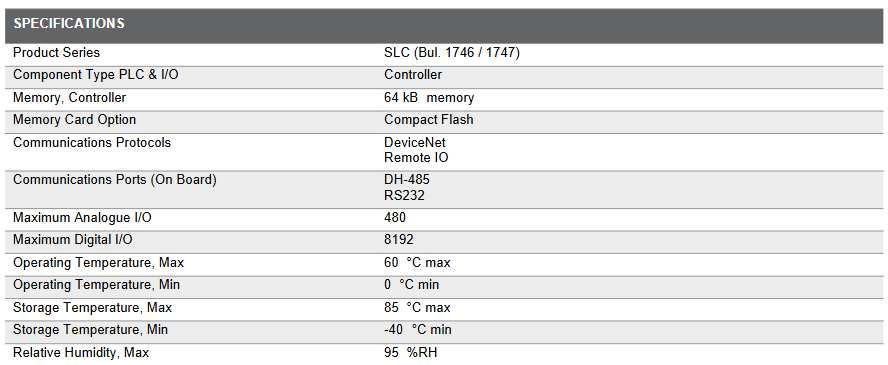Select the 60 °C max operating temperature
This screenshot has width=888, height=365.
point(417,263)
